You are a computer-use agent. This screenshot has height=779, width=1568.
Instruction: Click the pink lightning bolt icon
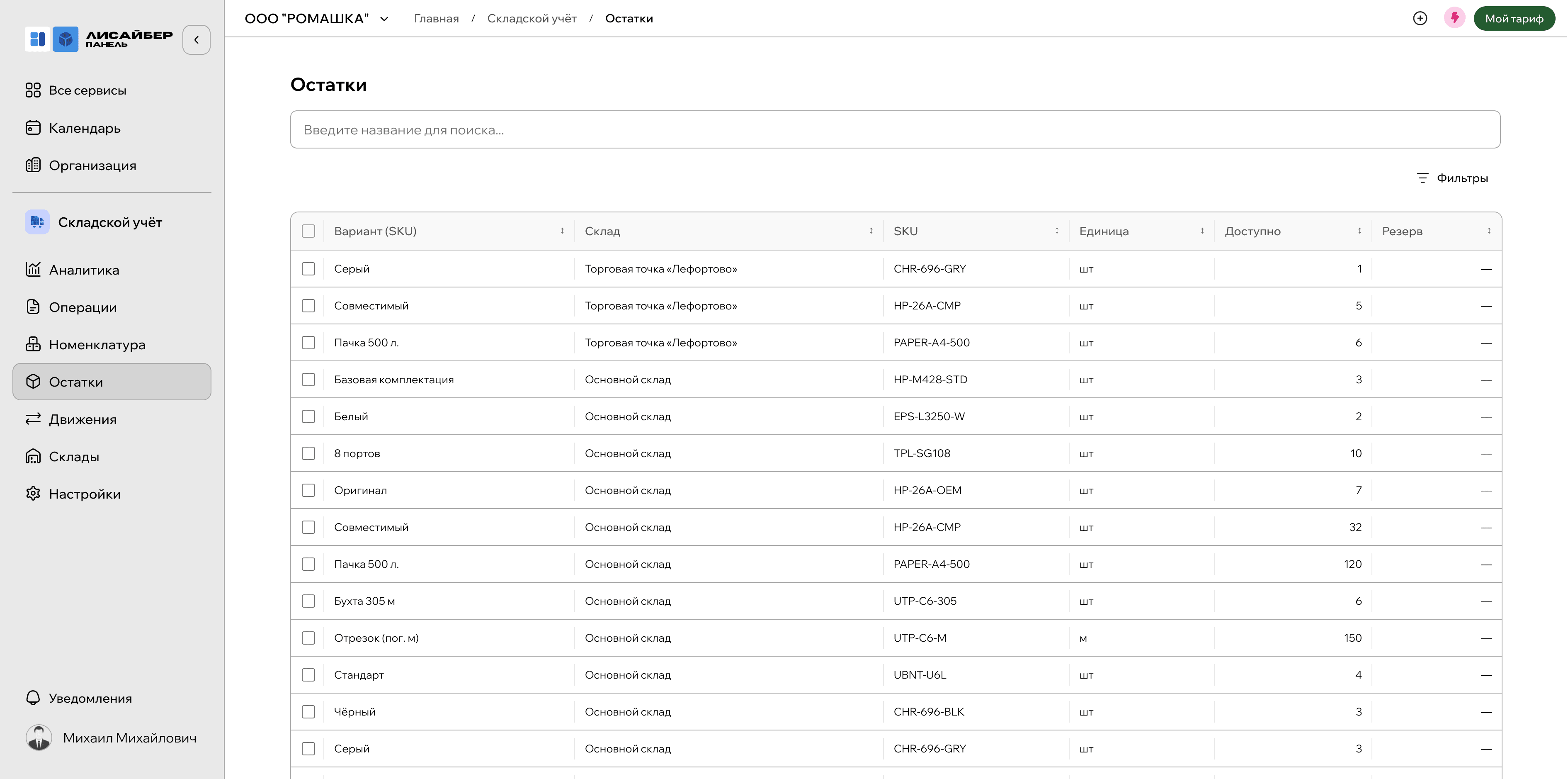click(1455, 18)
